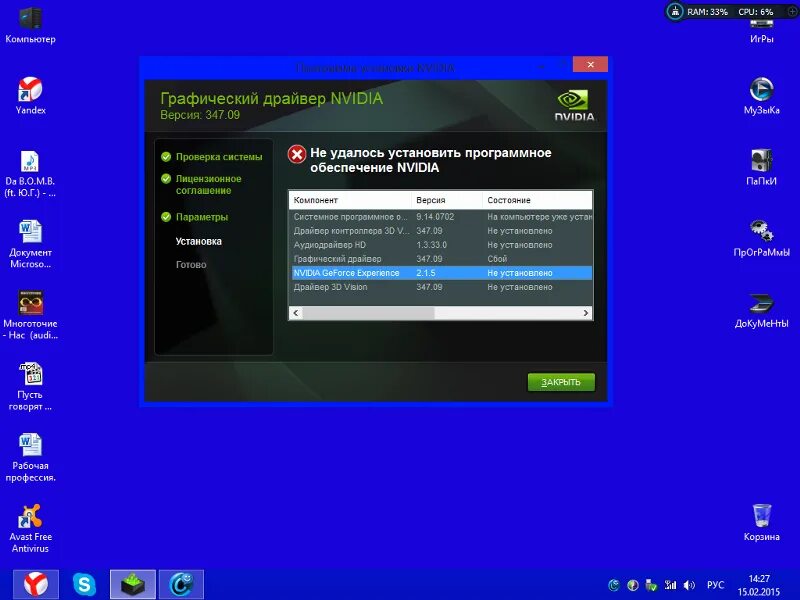Screen dimensions: 800x600
Task: Click the РУС language indicator
Action: click(715, 585)
